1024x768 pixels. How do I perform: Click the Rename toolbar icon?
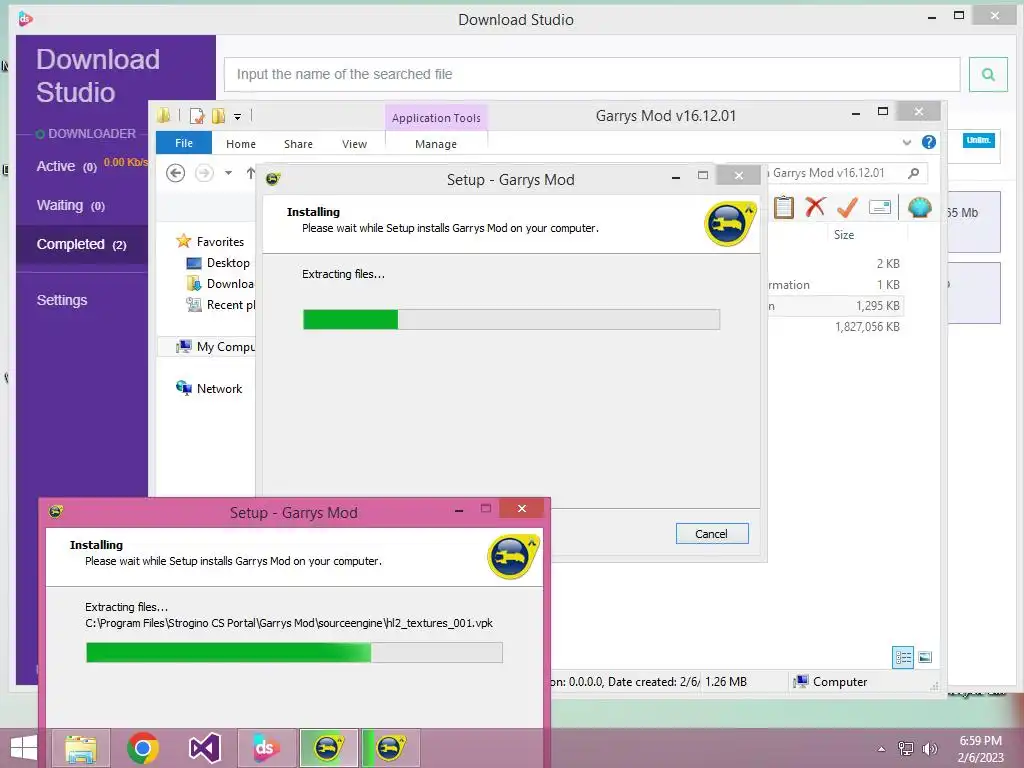pos(880,207)
